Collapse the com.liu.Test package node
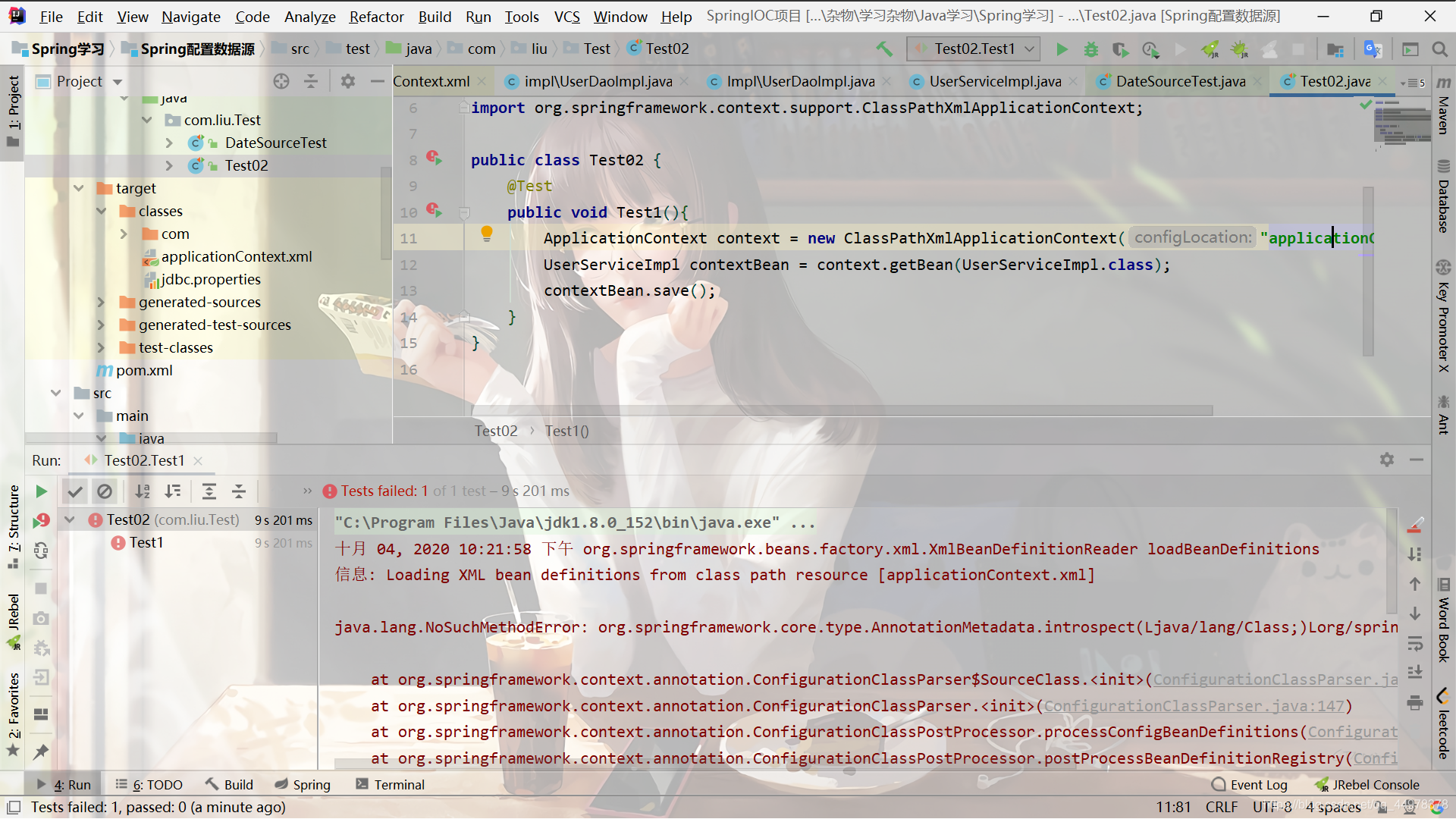The height and width of the screenshot is (819, 1456). pos(147,120)
